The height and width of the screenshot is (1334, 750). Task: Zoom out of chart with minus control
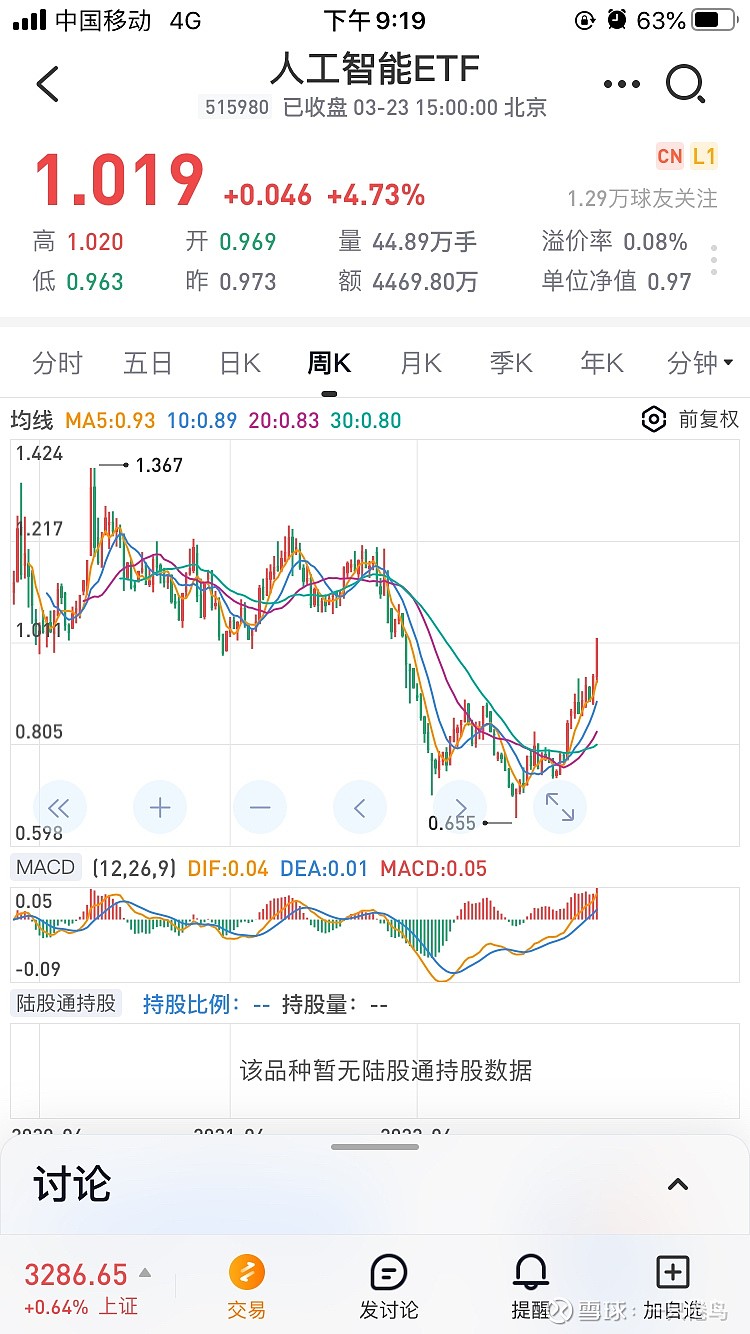tap(260, 807)
